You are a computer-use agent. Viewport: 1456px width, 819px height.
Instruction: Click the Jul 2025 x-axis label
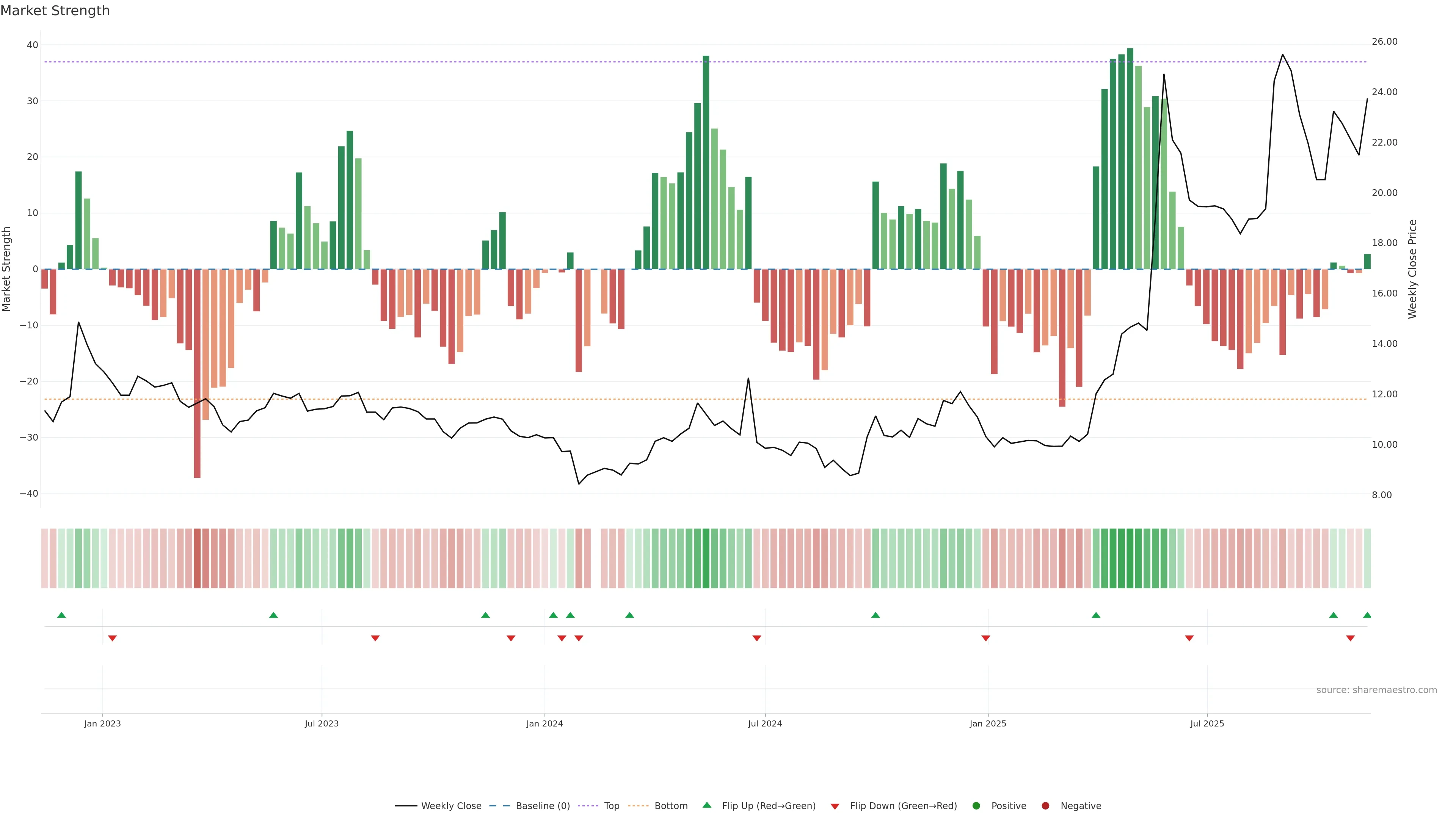(x=1207, y=723)
